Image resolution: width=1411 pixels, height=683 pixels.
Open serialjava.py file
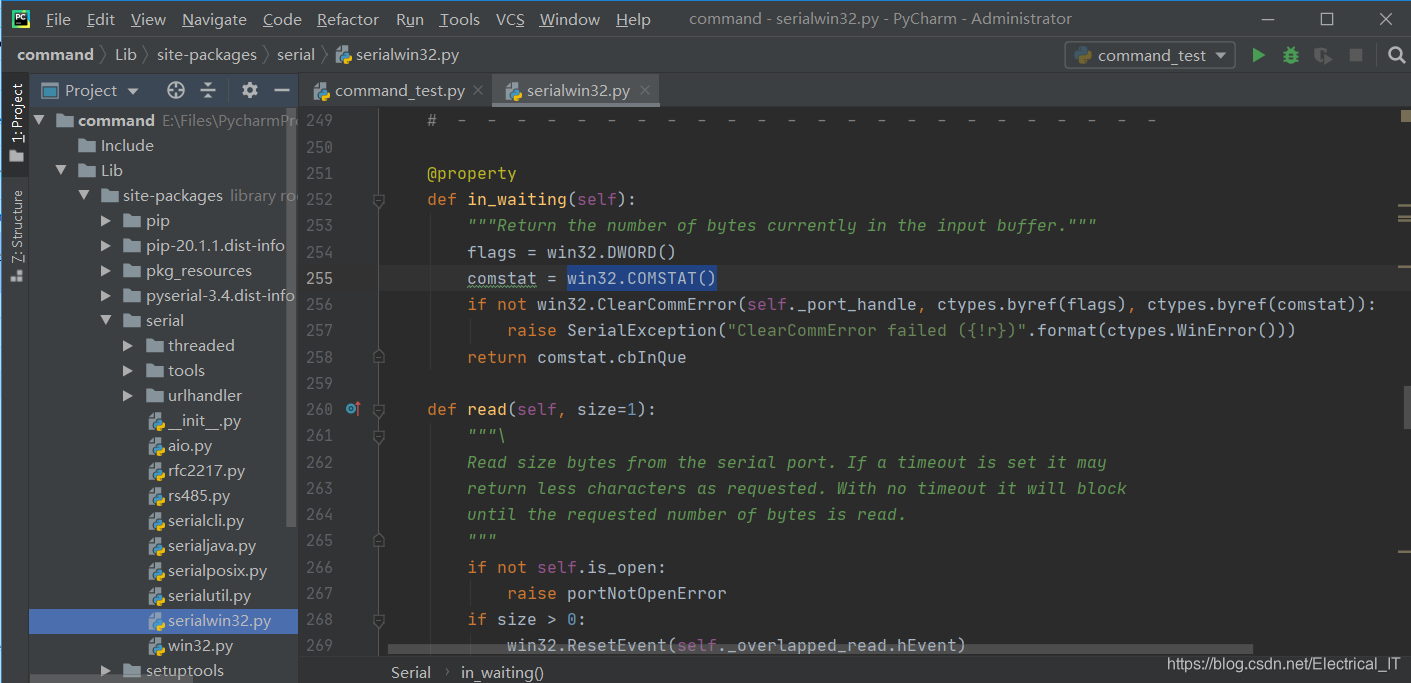click(x=212, y=546)
